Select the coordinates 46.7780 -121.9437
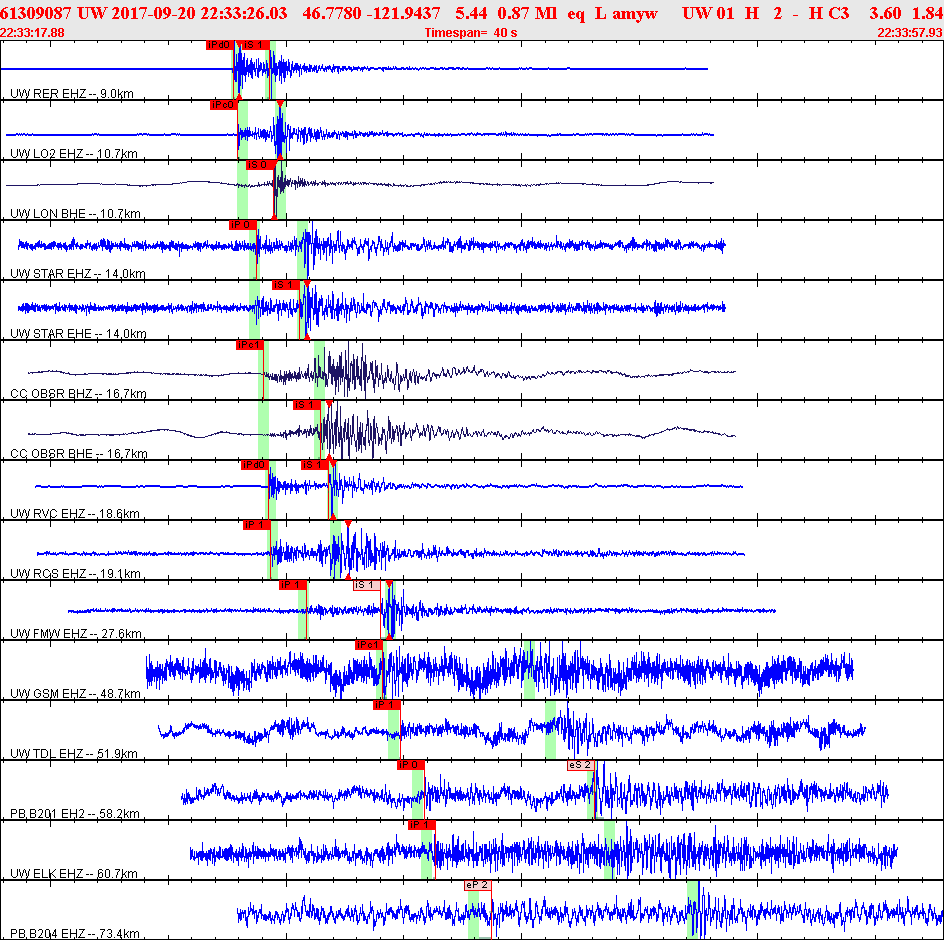 (371, 13)
